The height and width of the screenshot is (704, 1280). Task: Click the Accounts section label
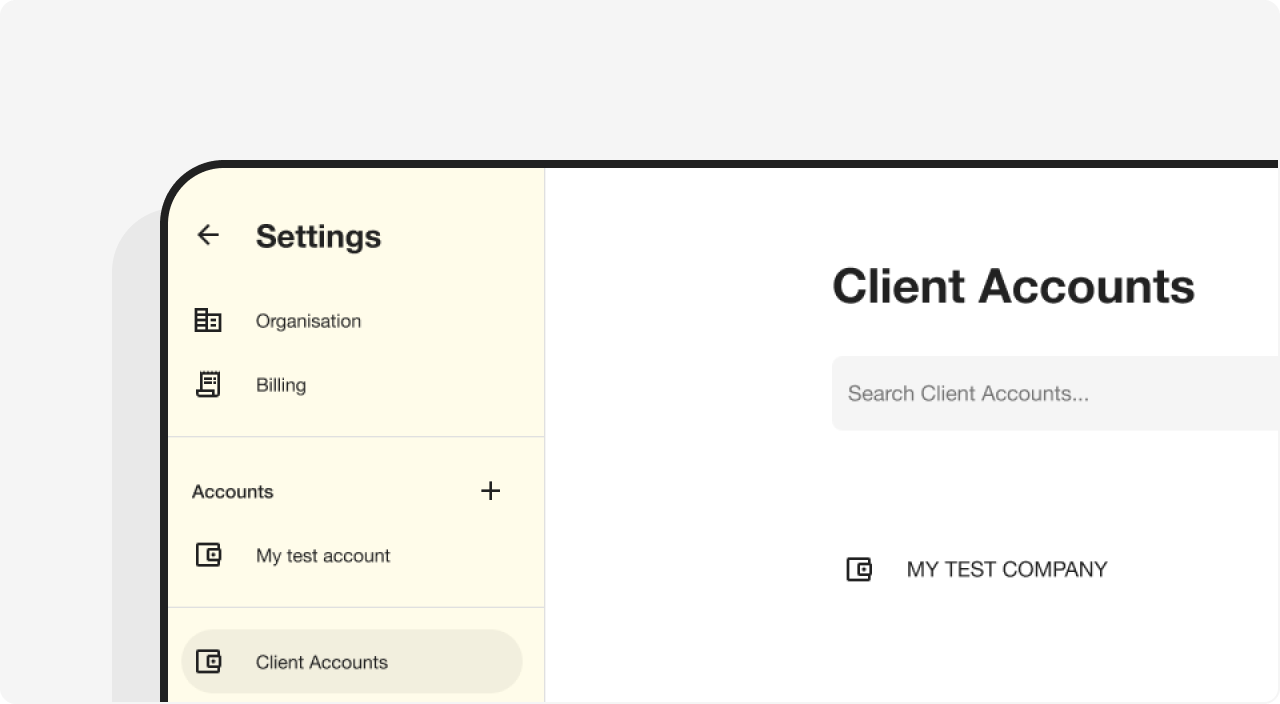[x=233, y=491]
